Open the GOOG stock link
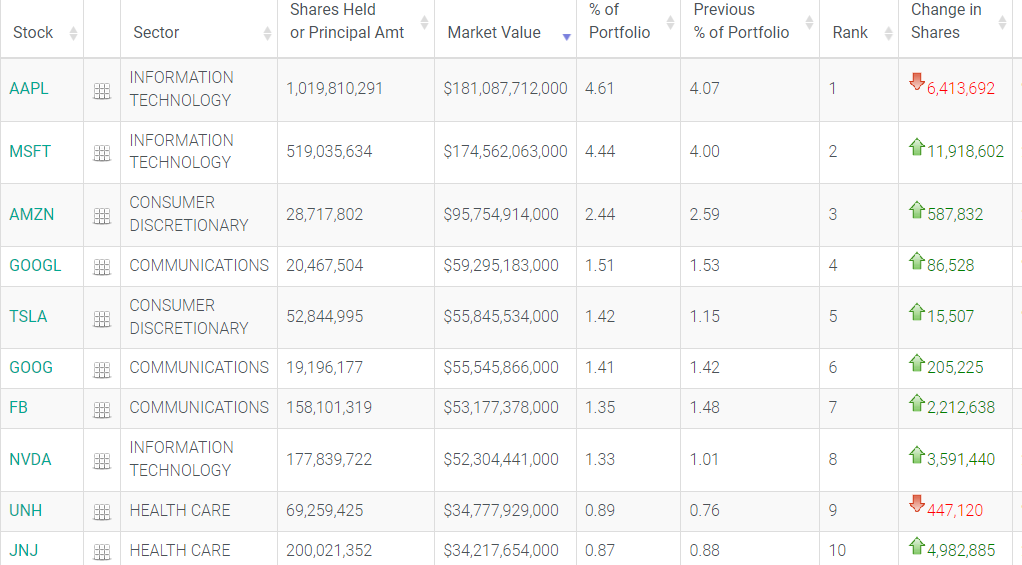Screen dimensions: 1022x565 coord(31,368)
